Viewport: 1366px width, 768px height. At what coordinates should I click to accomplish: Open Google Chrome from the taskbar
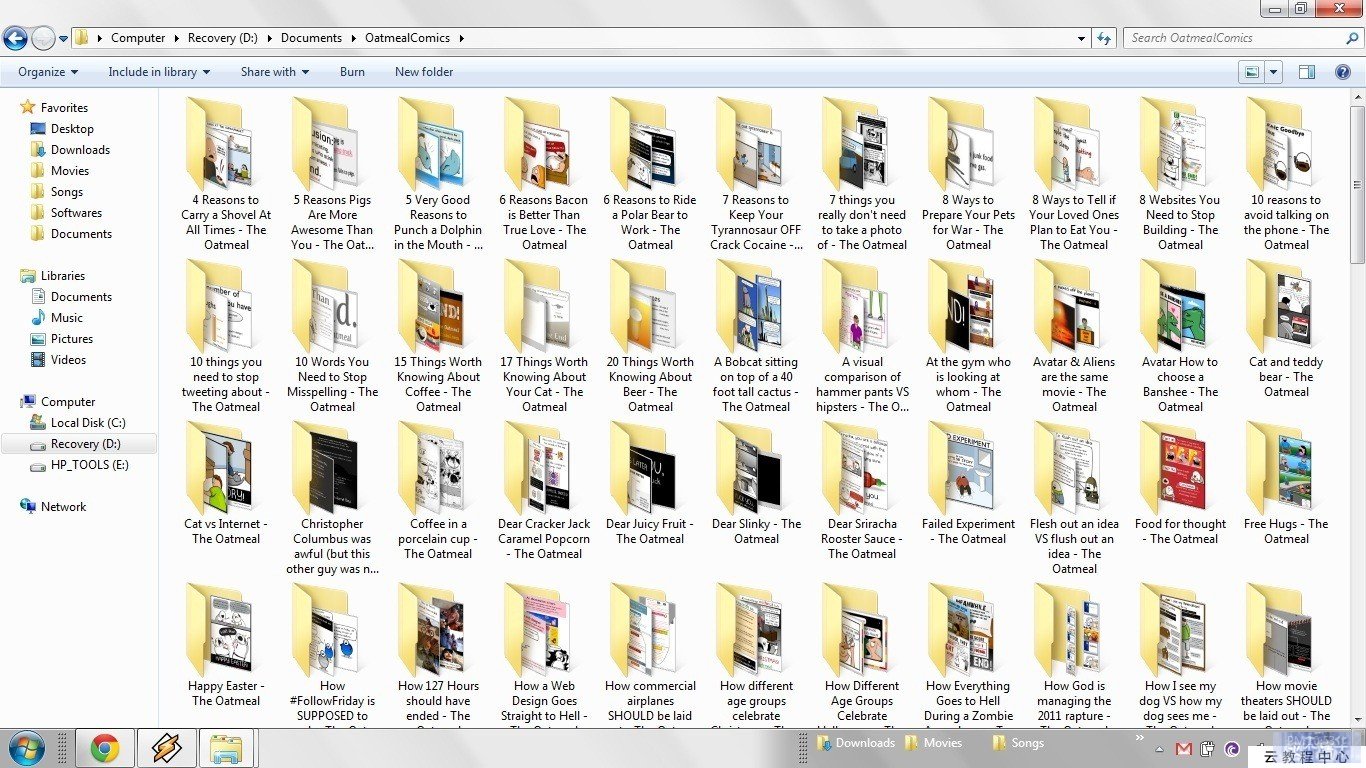point(105,748)
